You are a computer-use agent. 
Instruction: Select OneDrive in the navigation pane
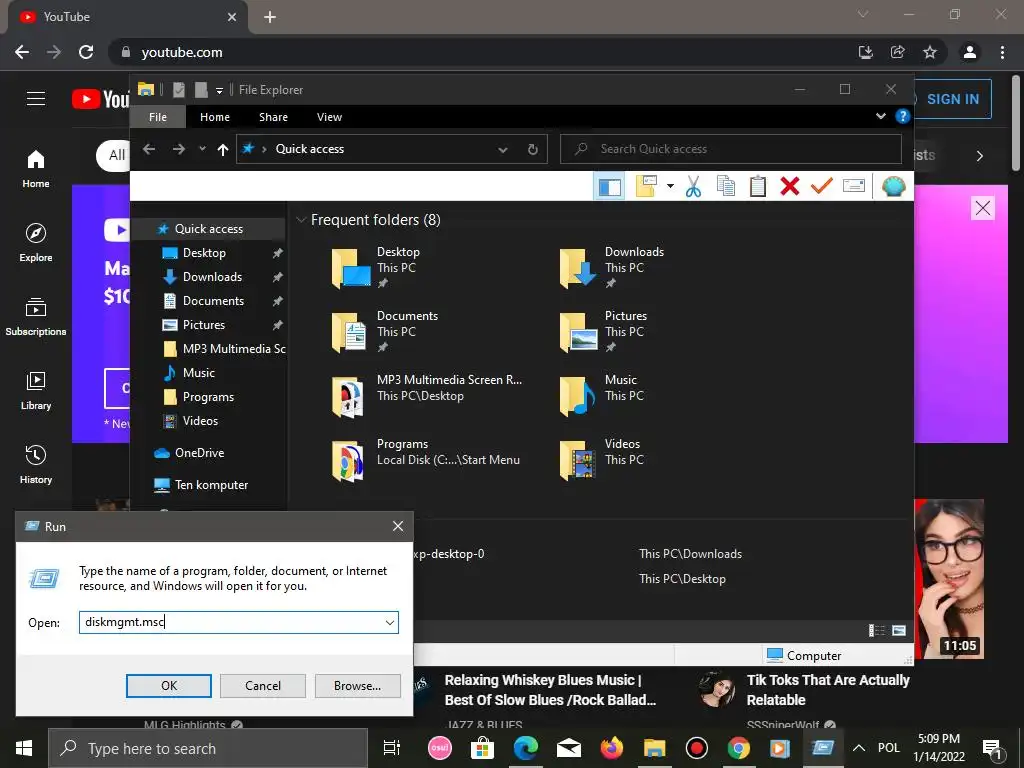199,453
